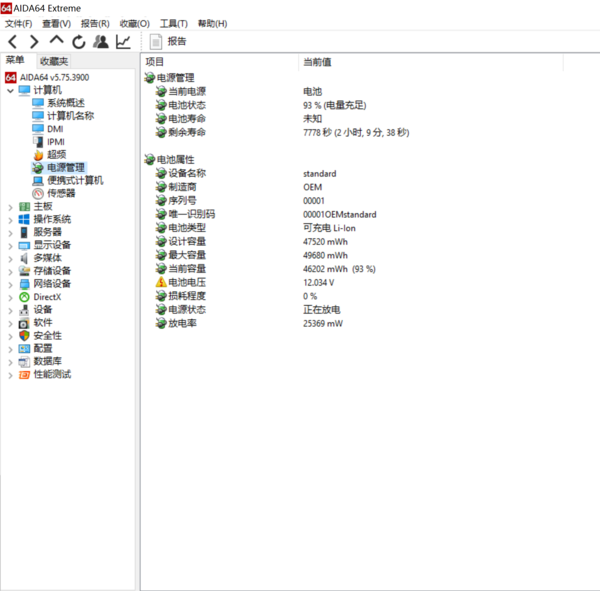Expand the 网络设备 tree node
600x591 pixels.
(11, 285)
